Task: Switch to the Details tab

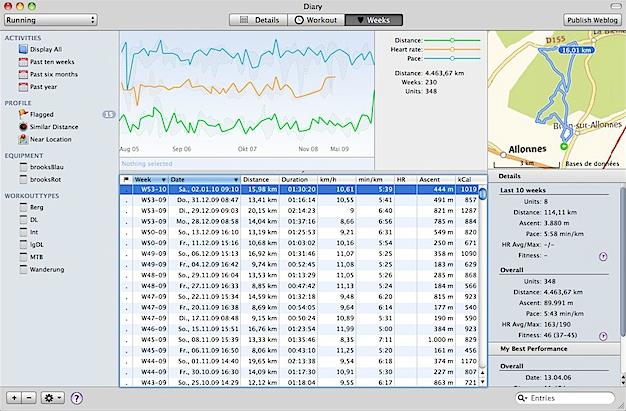Action: click(x=258, y=20)
